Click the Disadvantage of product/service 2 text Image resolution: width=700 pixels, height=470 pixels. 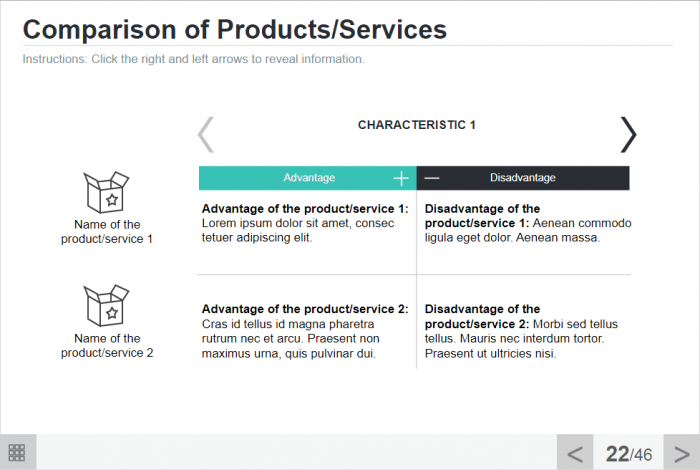tap(522, 331)
